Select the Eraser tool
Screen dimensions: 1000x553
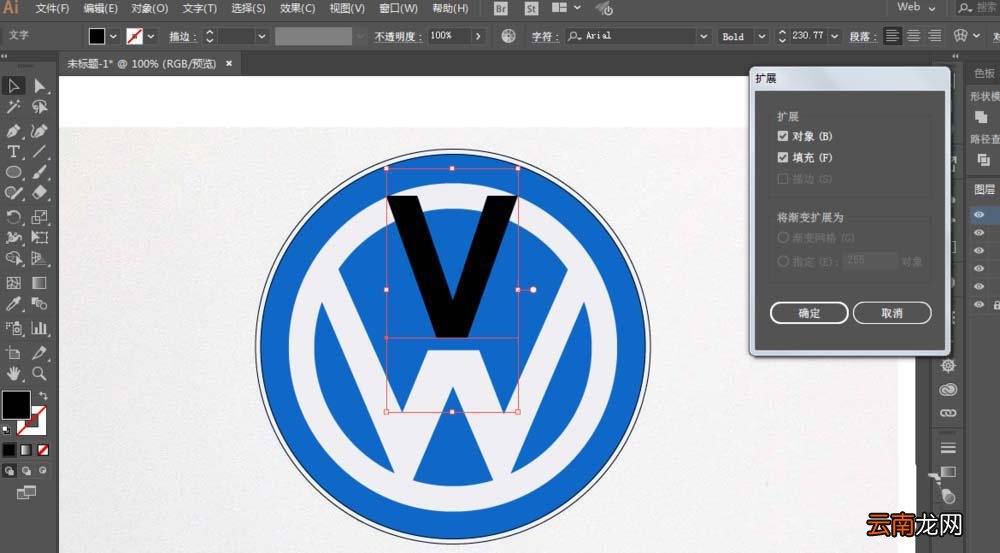pyautogui.click(x=40, y=193)
